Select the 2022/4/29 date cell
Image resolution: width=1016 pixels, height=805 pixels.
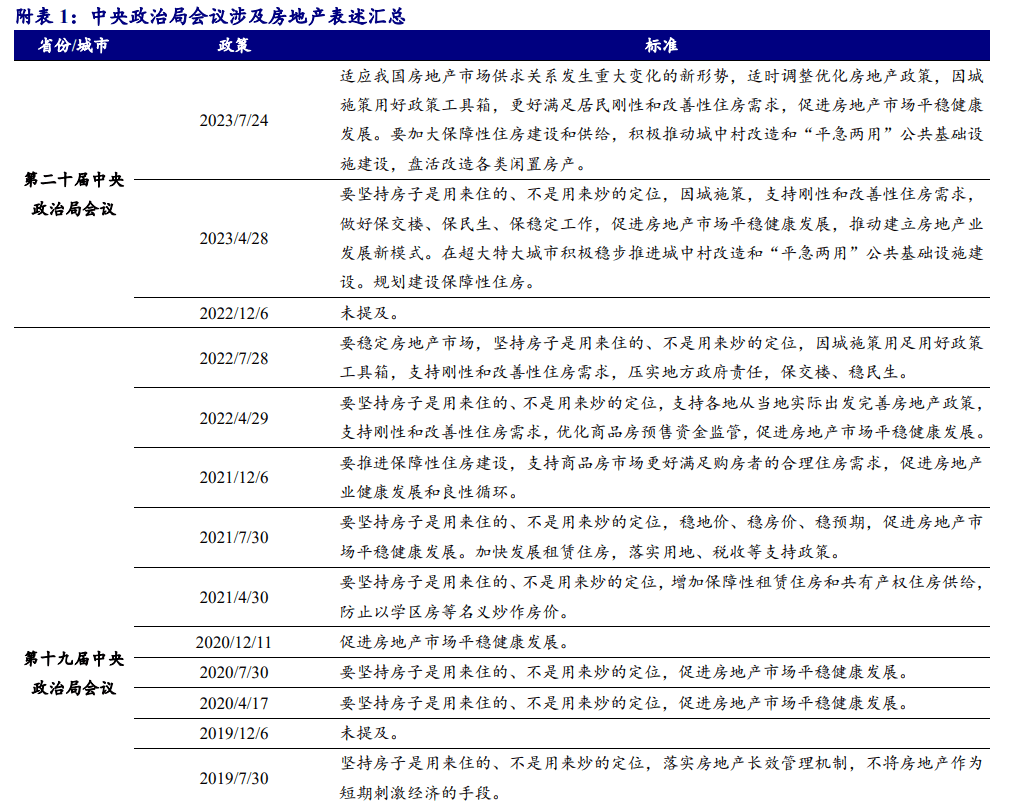tap(234, 417)
